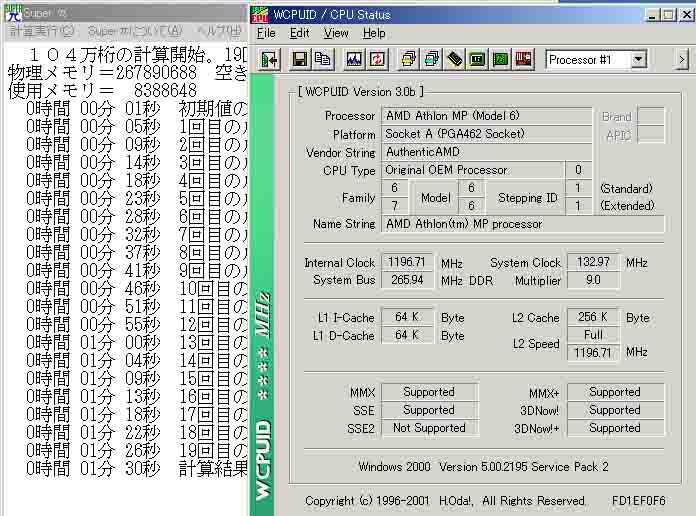Click the red refresh arrows icon
The height and width of the screenshot is (516, 696).
click(x=377, y=60)
